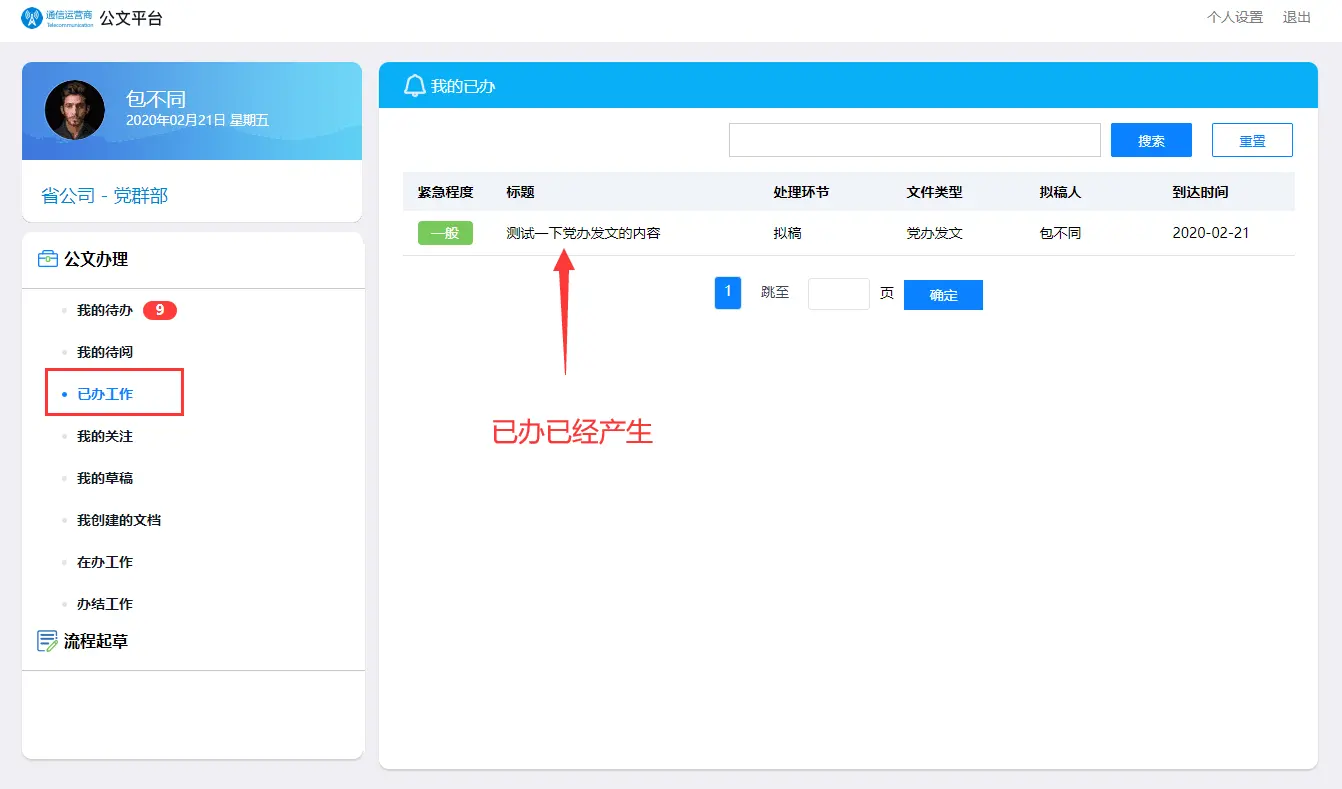1342x789 pixels.
Task: Click 退出 to log out
Action: coord(1297,17)
